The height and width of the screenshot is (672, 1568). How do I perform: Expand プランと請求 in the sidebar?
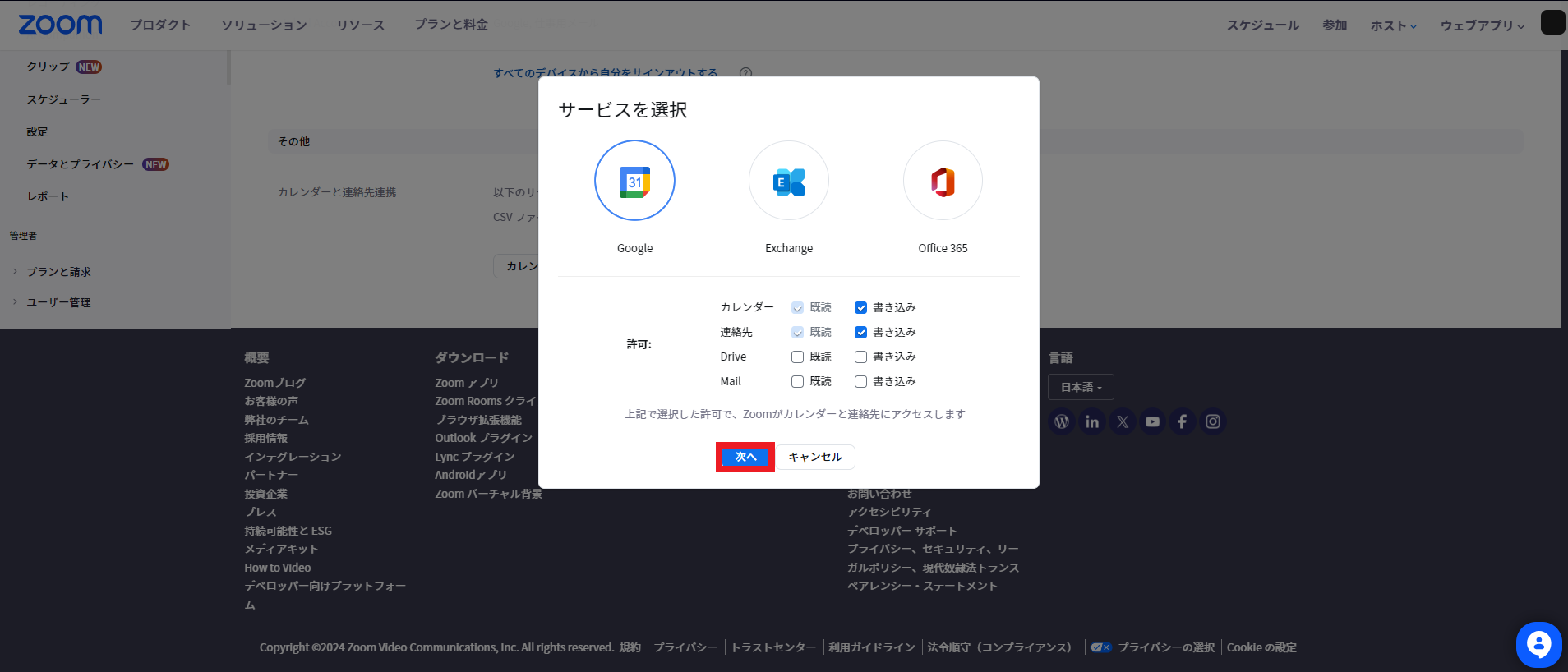click(58, 272)
